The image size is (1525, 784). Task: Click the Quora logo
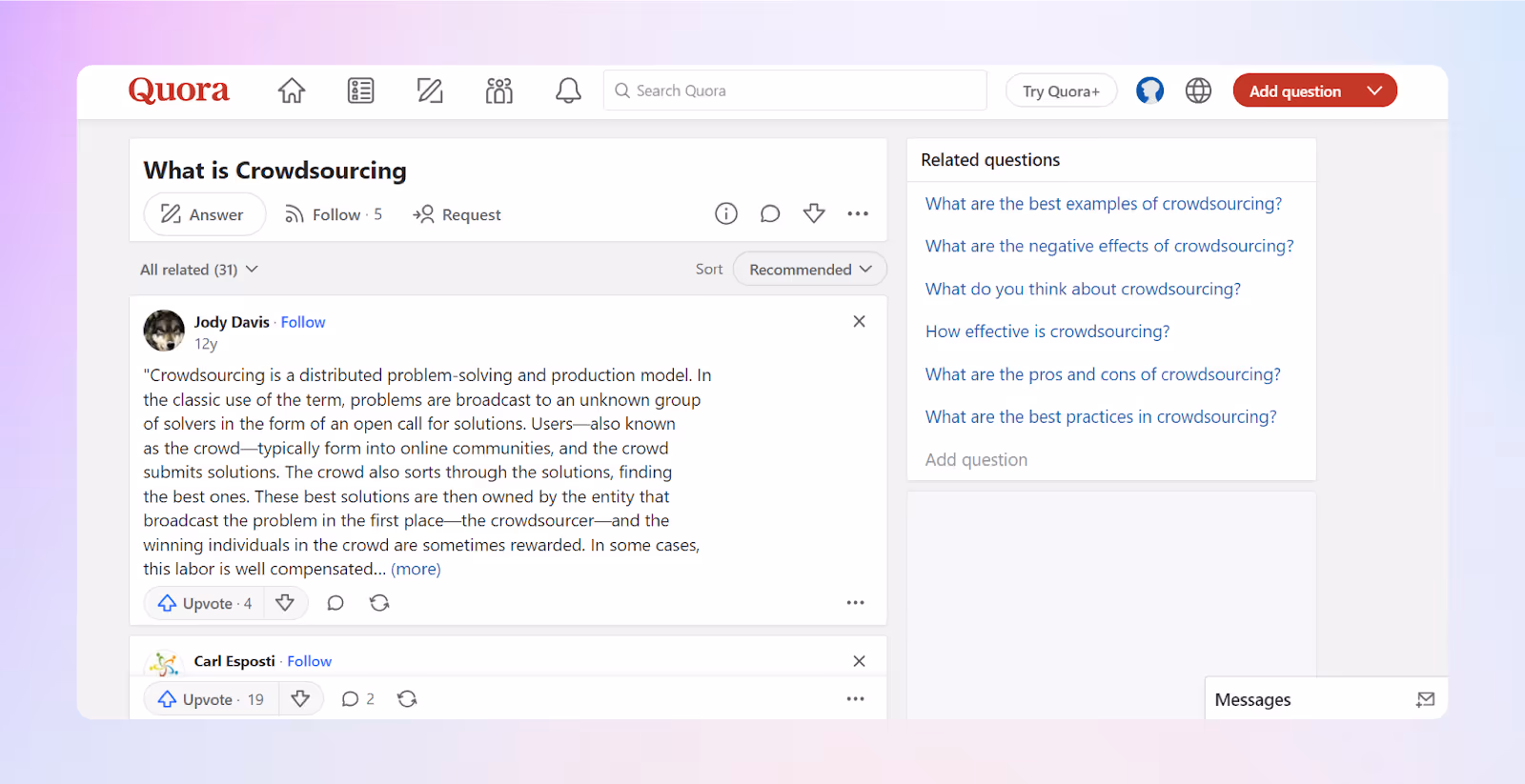point(179,90)
